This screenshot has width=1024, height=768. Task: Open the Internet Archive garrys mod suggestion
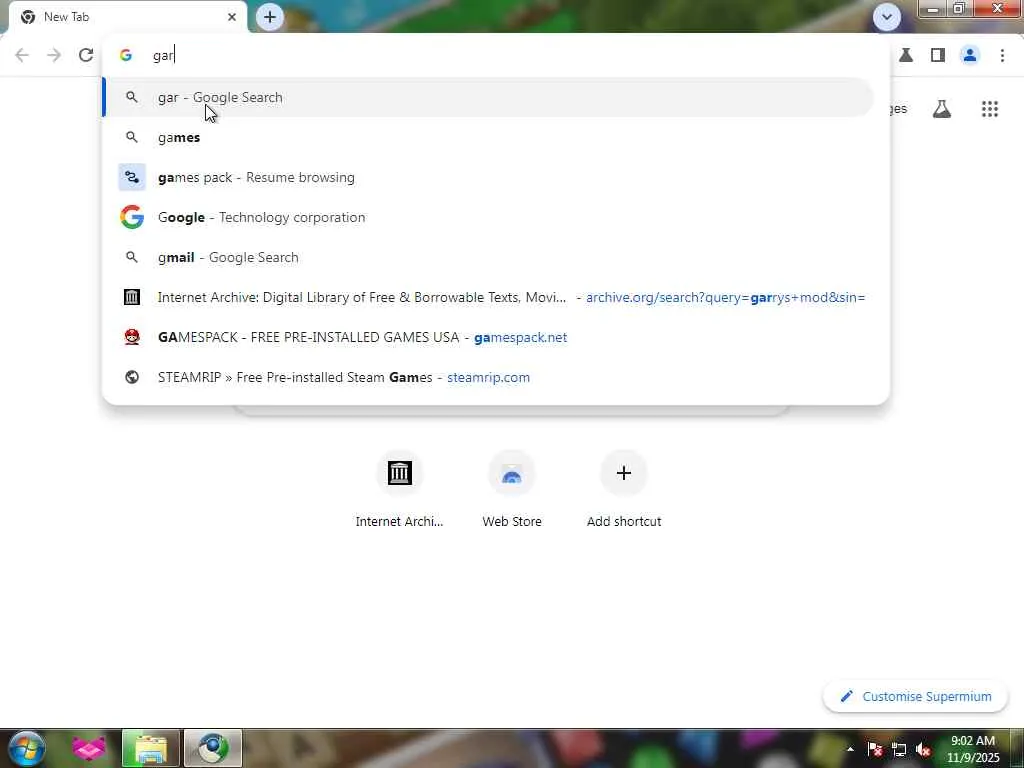[x=488, y=297]
